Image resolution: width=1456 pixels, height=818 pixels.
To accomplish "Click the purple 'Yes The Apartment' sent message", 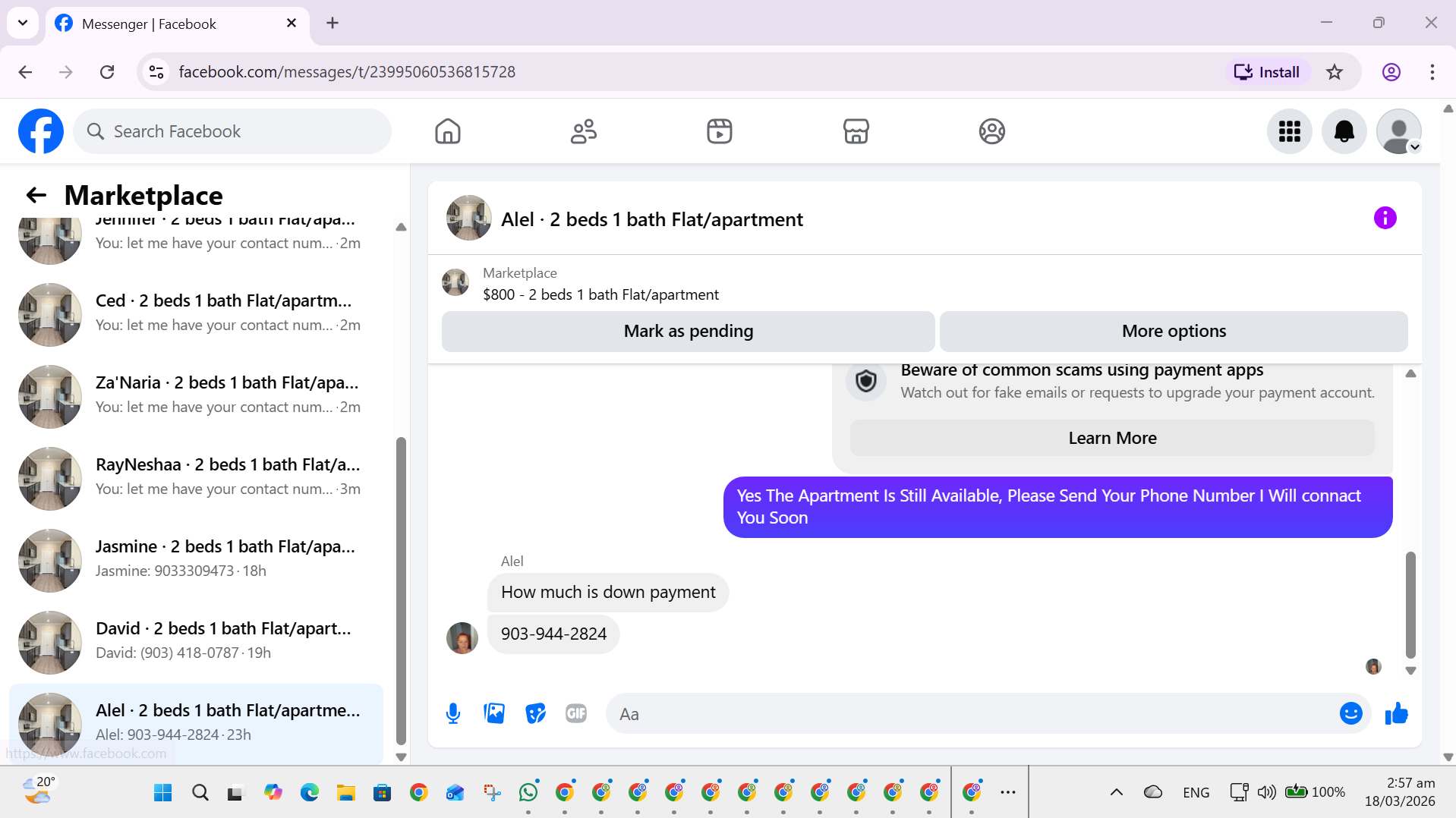I will [1058, 507].
